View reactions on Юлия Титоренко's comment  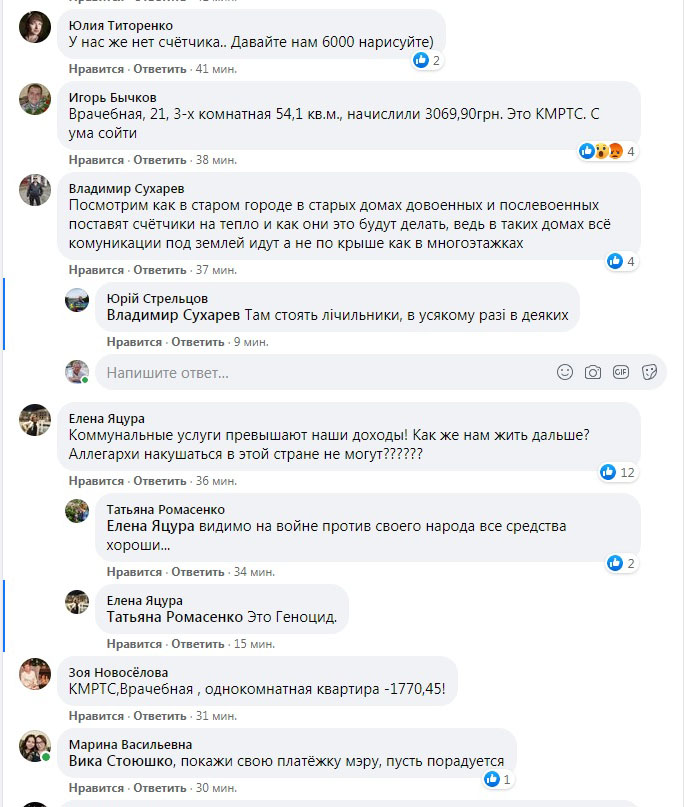coord(427,61)
